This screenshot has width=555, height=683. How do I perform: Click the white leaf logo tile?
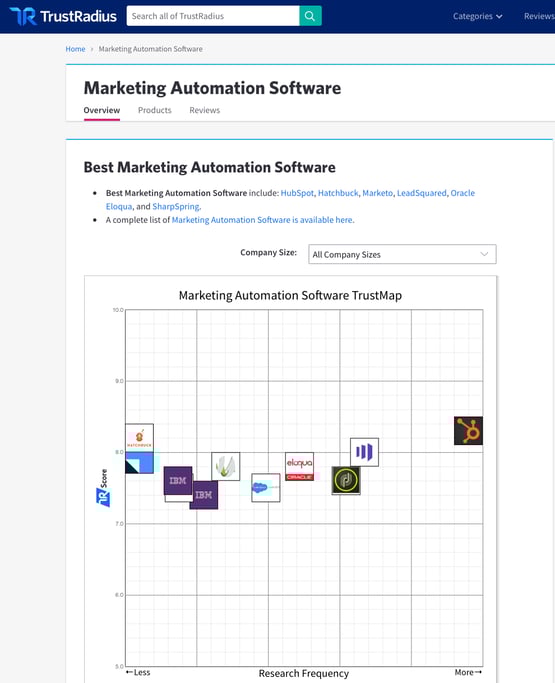tap(226, 467)
